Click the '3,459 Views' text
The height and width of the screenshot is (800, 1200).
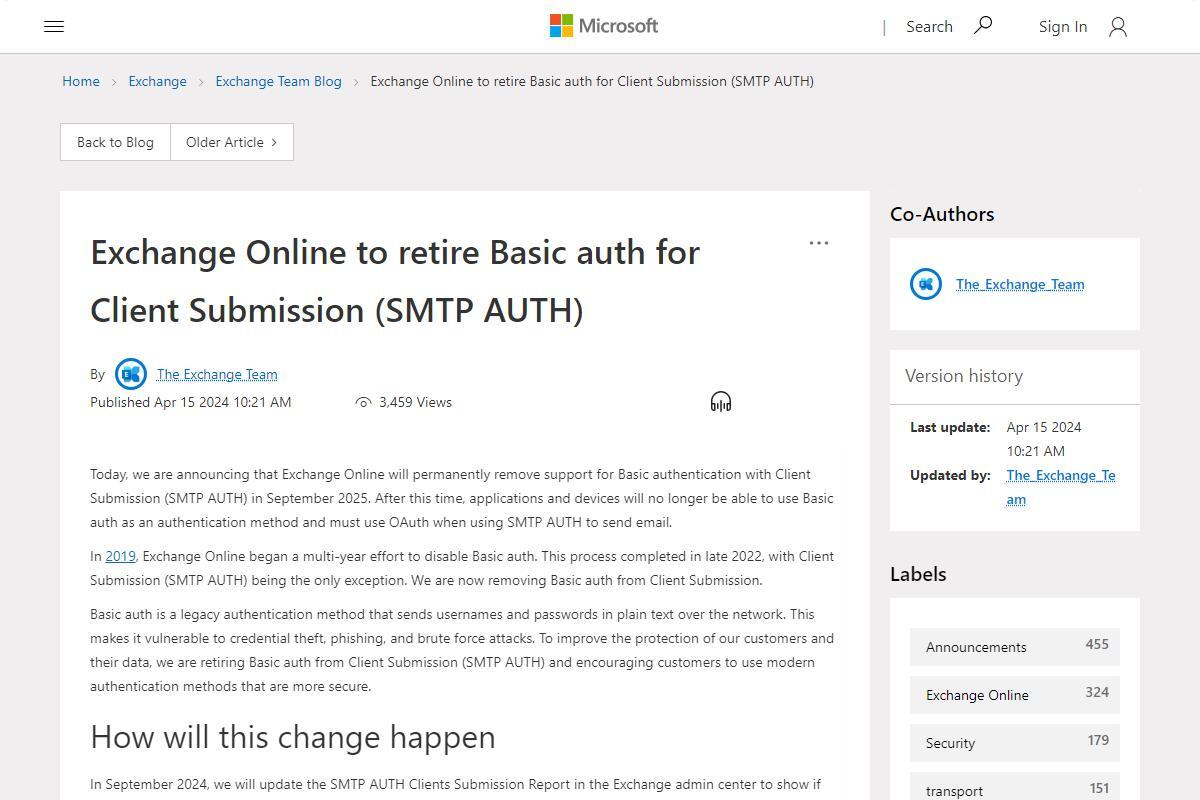click(x=415, y=402)
